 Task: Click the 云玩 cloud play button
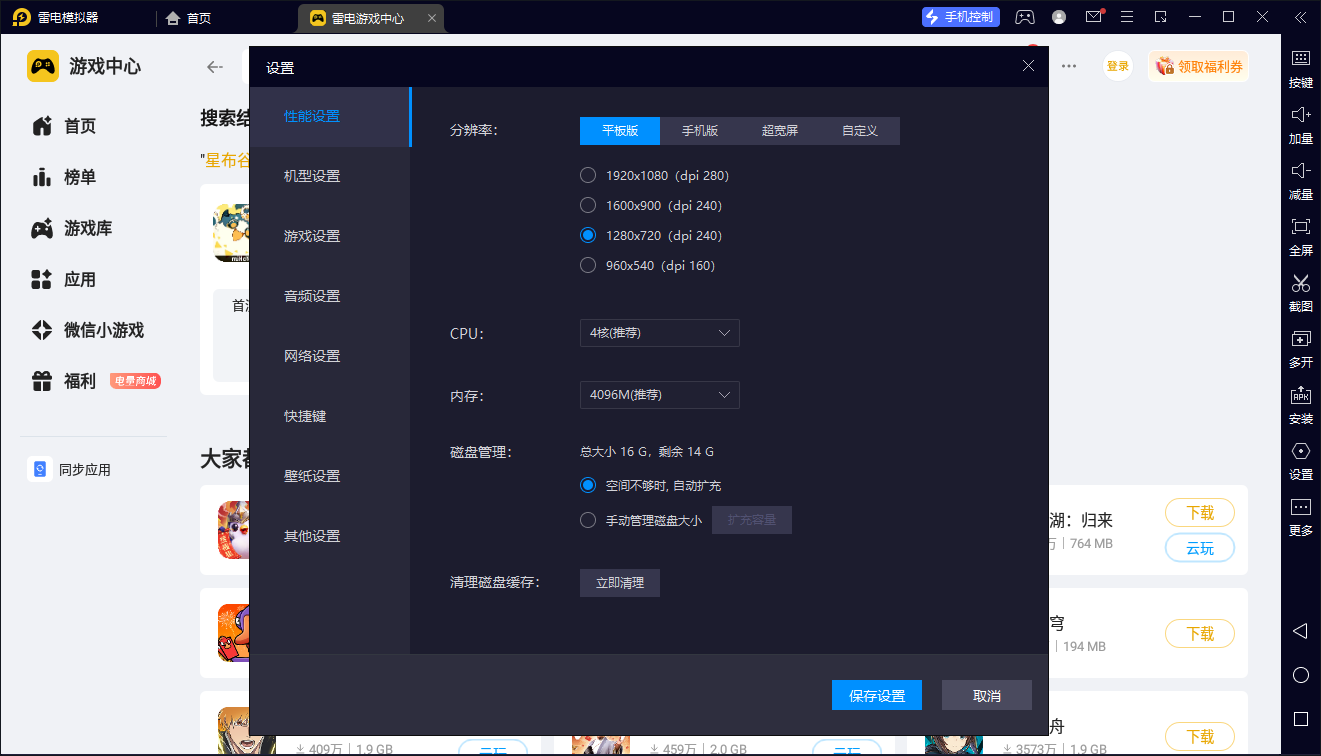1200,548
